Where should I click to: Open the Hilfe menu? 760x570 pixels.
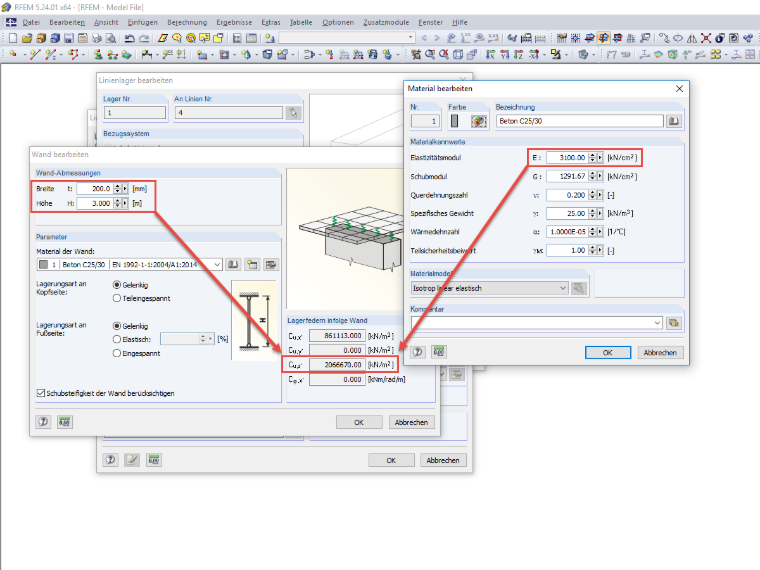(x=459, y=22)
